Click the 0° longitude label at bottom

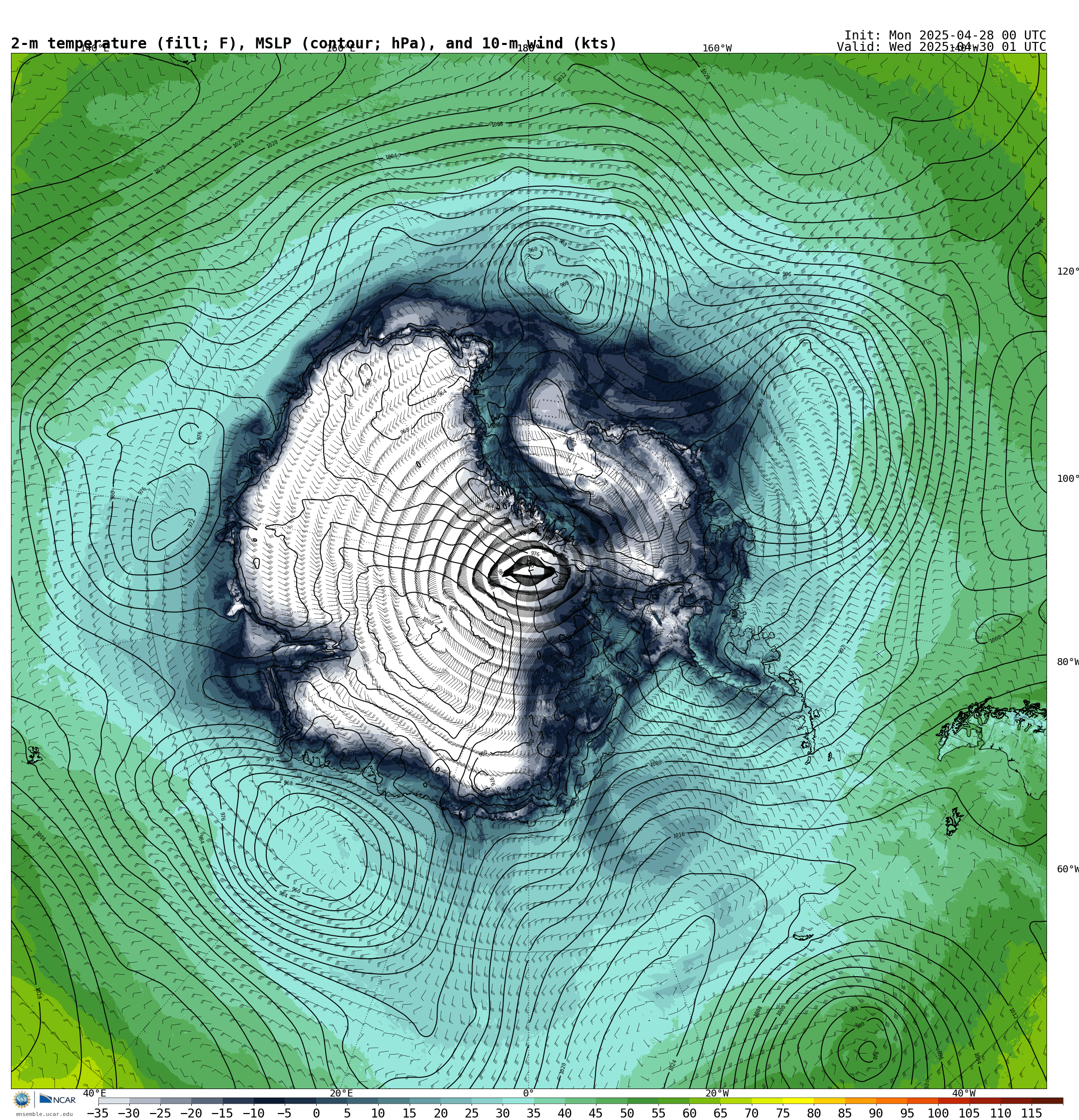(x=529, y=1094)
